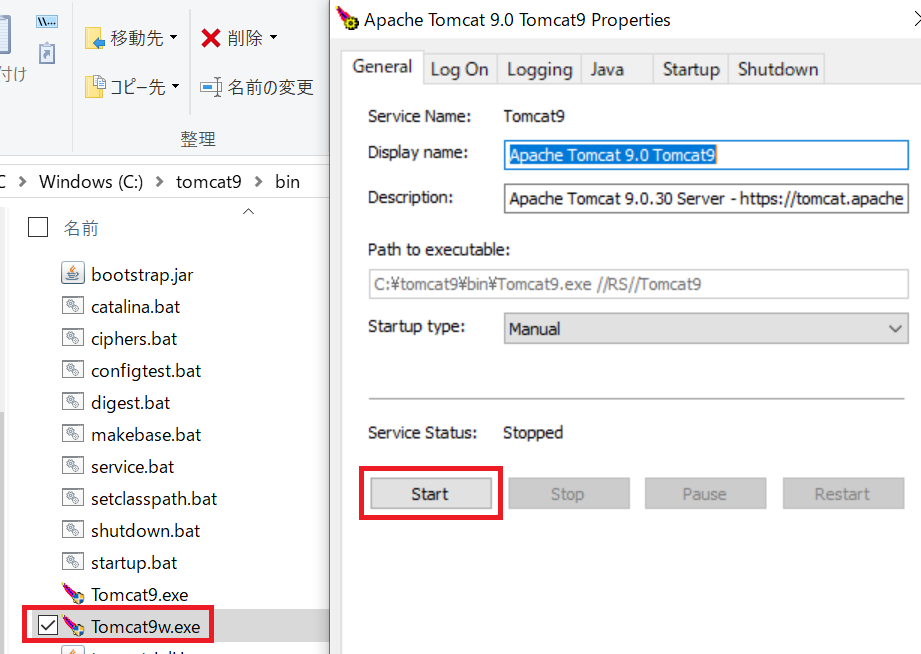Click the setclasspath.bat file icon
The height and width of the screenshot is (654, 921).
(x=73, y=498)
